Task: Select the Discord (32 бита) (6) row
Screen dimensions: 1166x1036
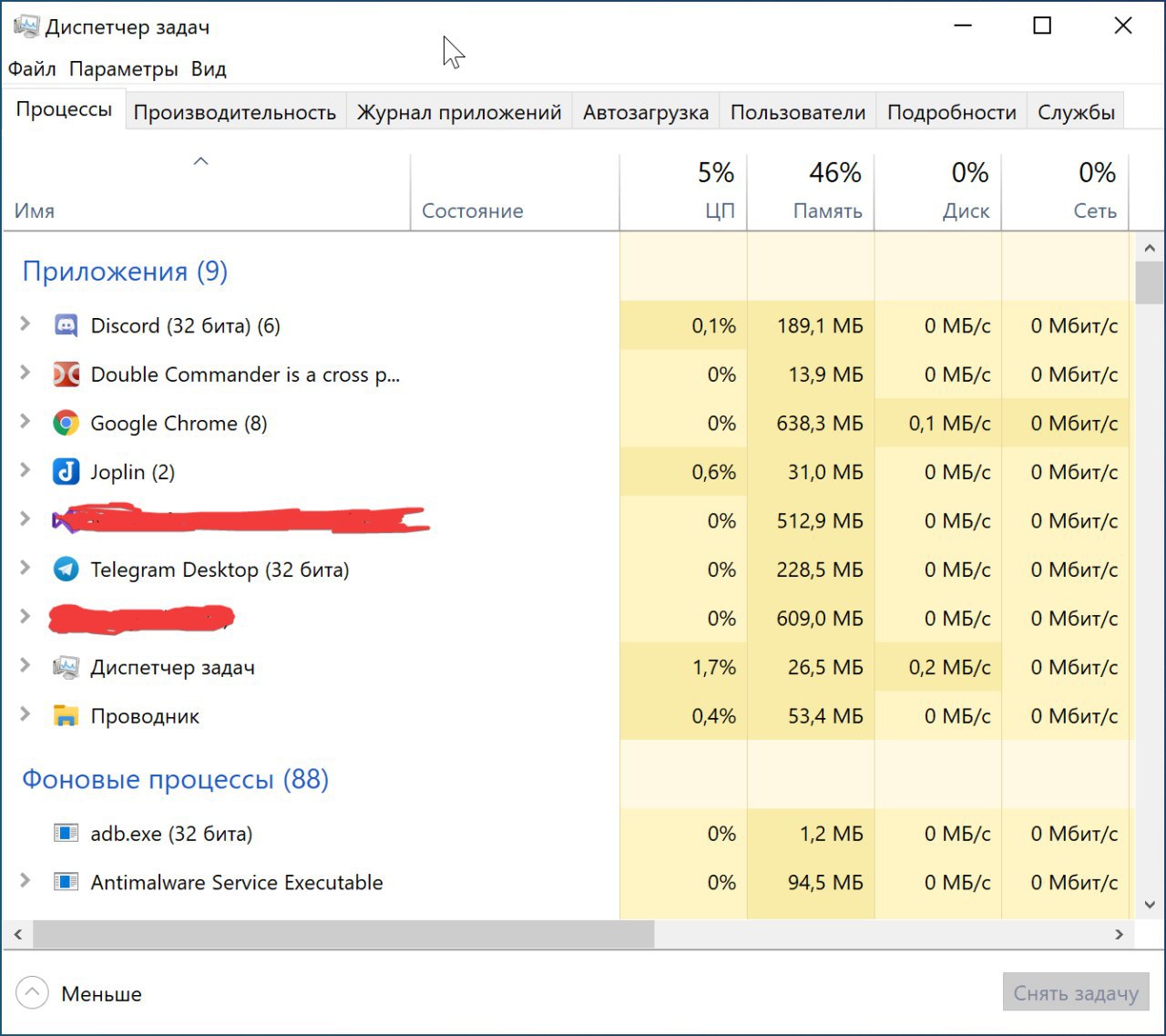Action: (567, 325)
